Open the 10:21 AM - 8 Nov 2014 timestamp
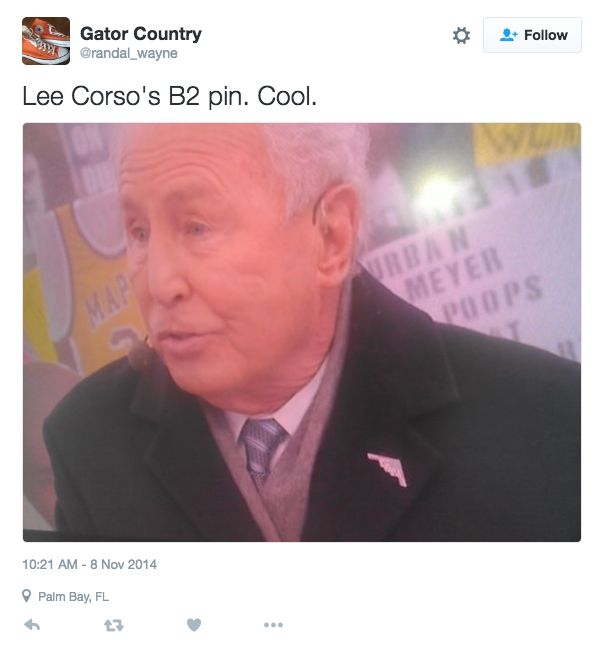Viewport: 614px width, 657px height. click(89, 564)
